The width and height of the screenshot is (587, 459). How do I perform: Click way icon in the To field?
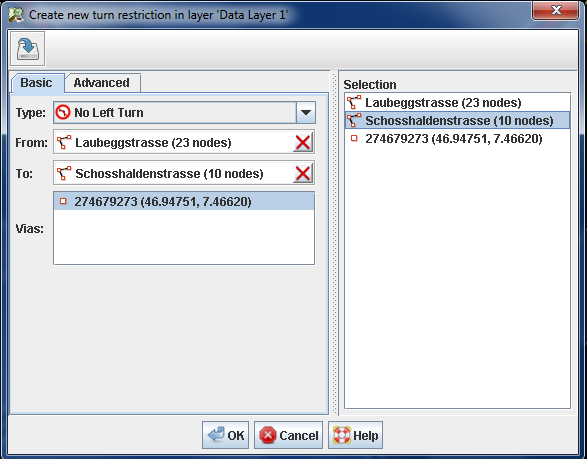(x=64, y=173)
